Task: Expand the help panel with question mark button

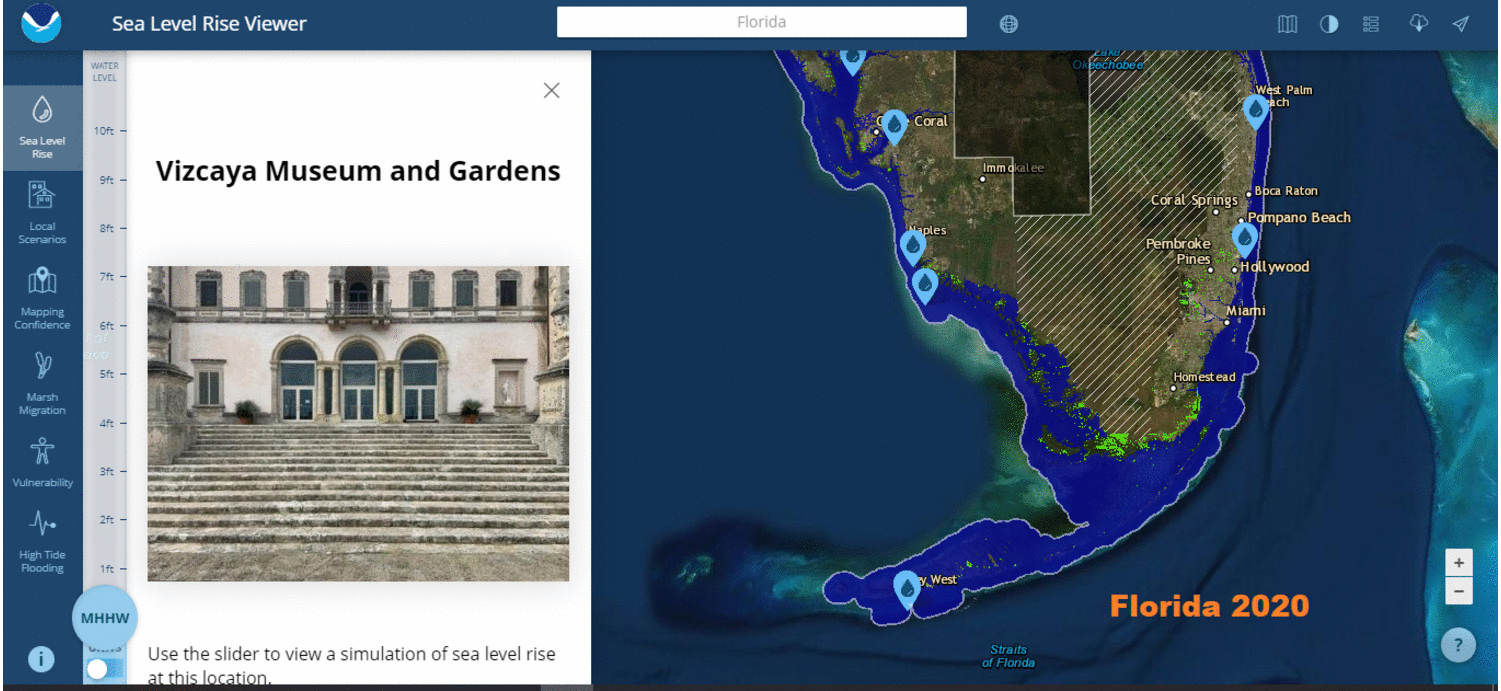Action: [1458, 645]
